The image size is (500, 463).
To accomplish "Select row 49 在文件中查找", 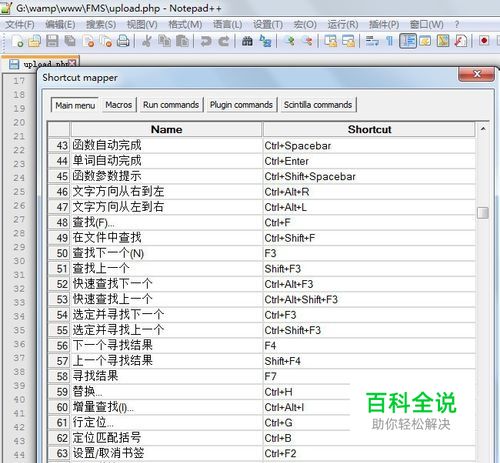I will 262,238.
